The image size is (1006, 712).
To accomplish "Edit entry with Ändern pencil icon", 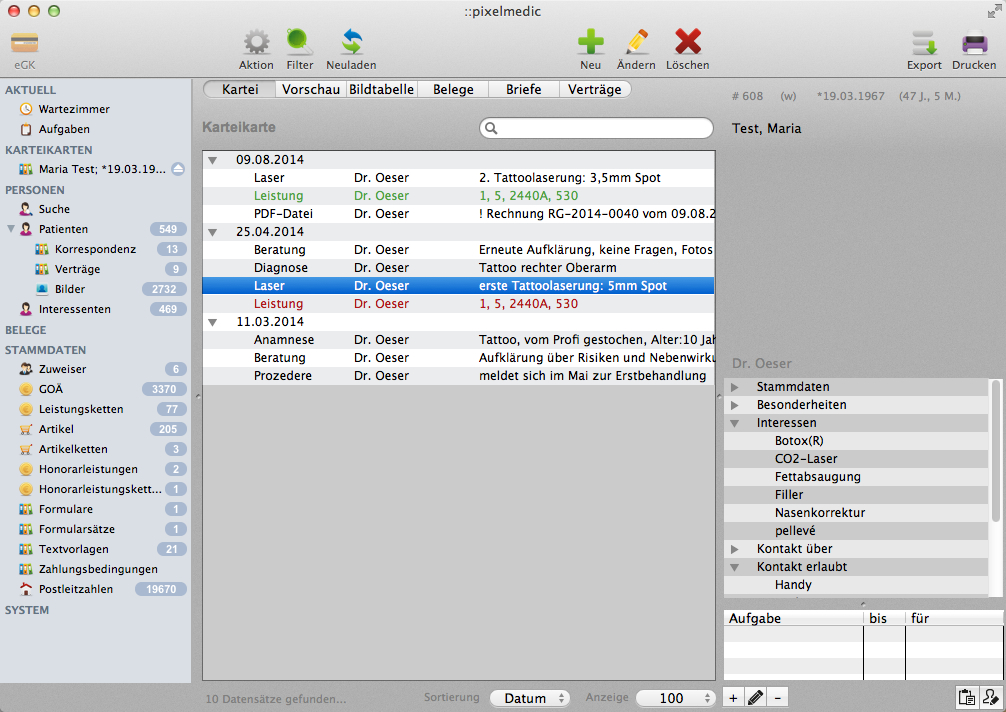I will tap(636, 42).
